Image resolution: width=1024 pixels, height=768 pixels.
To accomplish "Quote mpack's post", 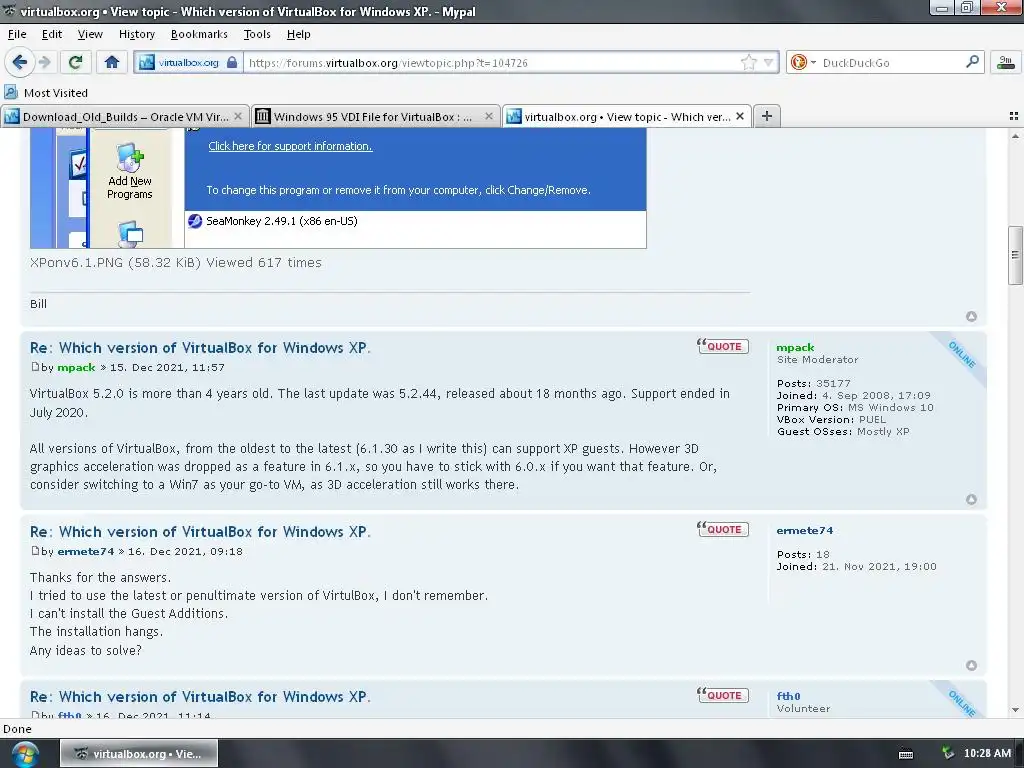I will point(722,346).
